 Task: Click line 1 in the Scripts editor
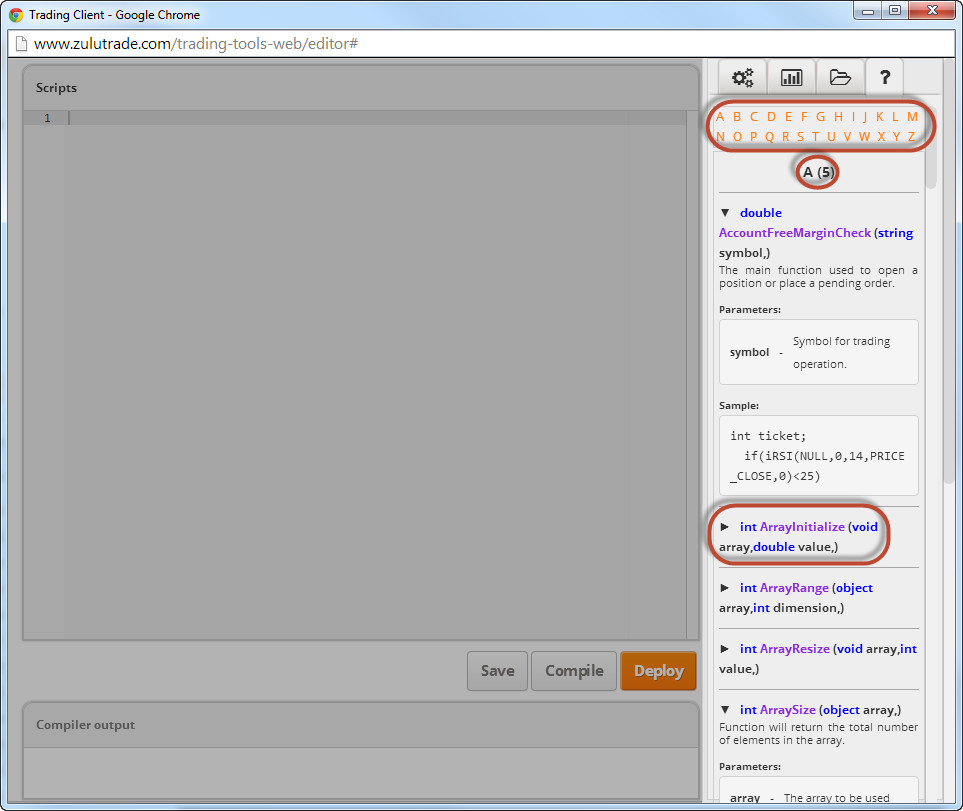point(380,118)
